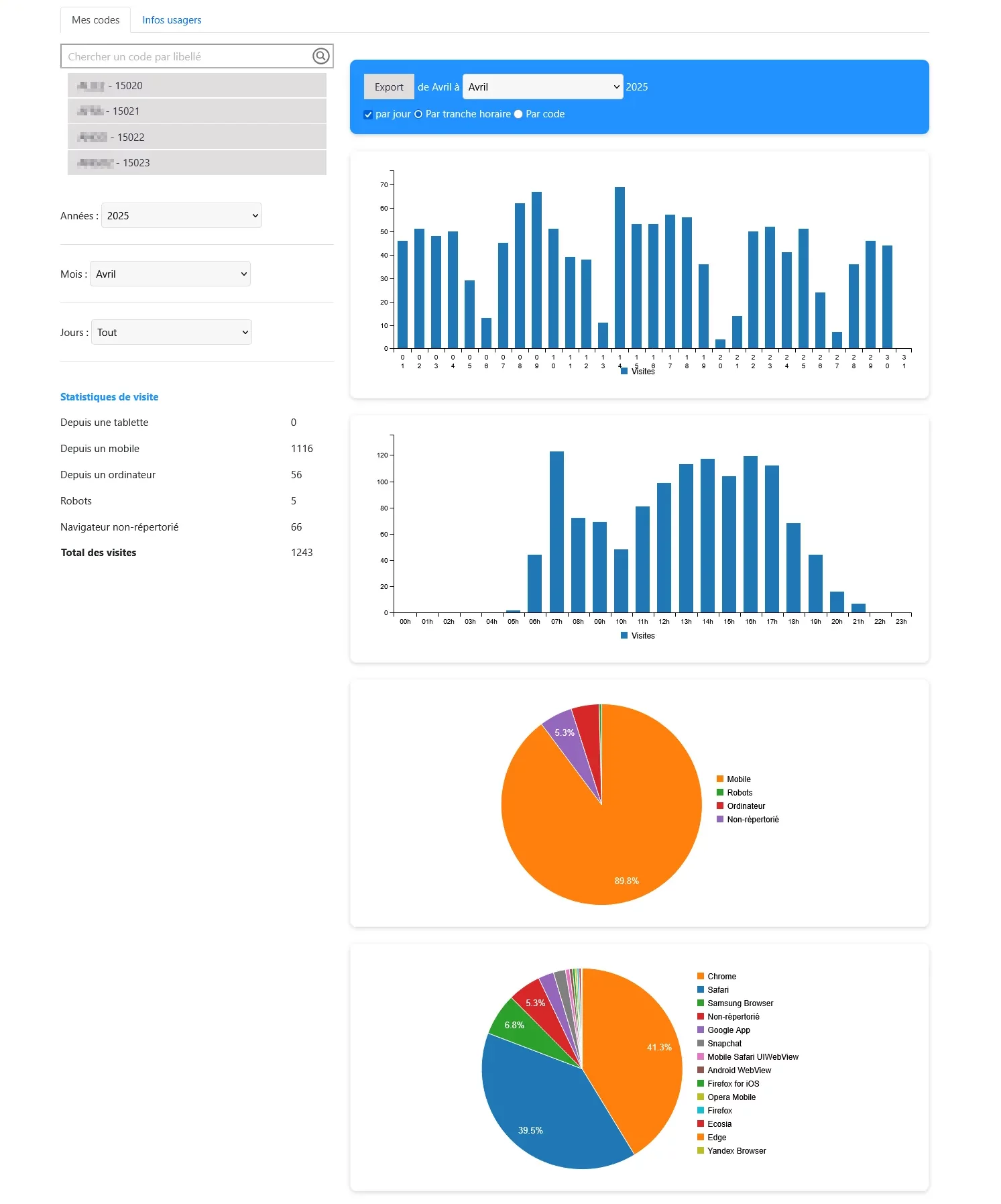This screenshot has height=1204, width=1001.
Task: Click the orange Mobile legend swatch
Action: [x=720, y=779]
